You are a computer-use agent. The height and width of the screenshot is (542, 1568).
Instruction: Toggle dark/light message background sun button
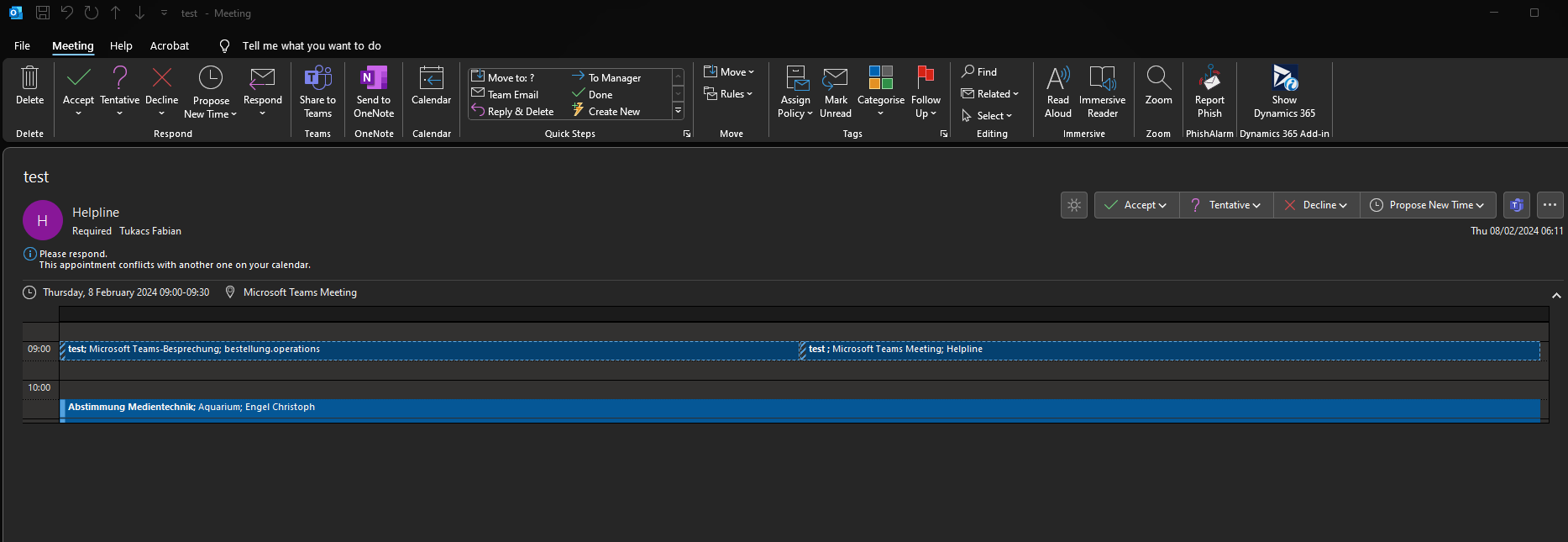coord(1074,205)
